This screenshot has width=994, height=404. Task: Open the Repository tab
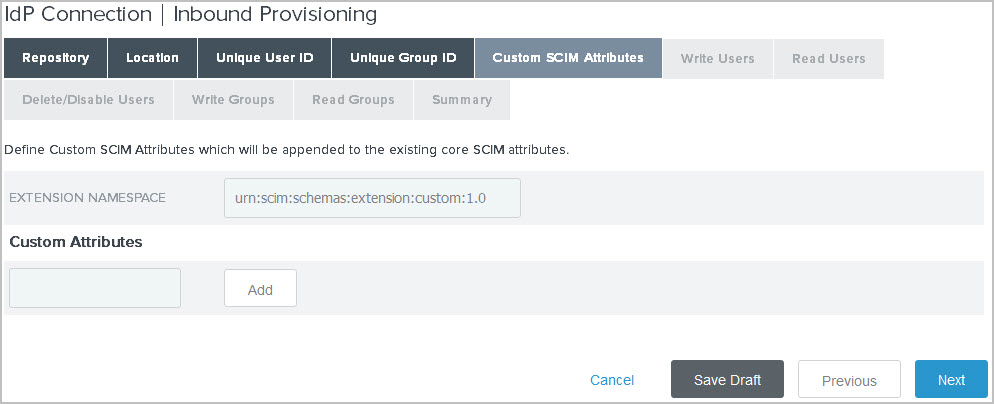point(55,58)
